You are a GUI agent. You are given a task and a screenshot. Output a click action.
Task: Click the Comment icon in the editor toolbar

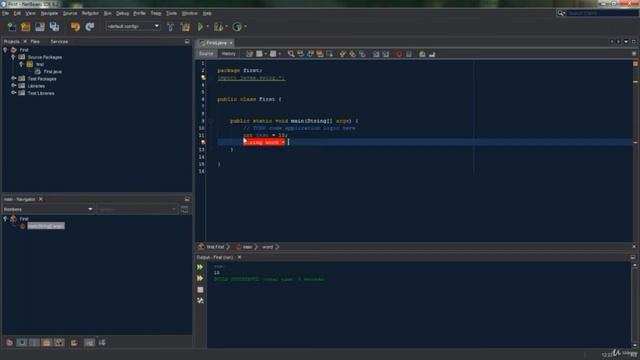coord(422,54)
